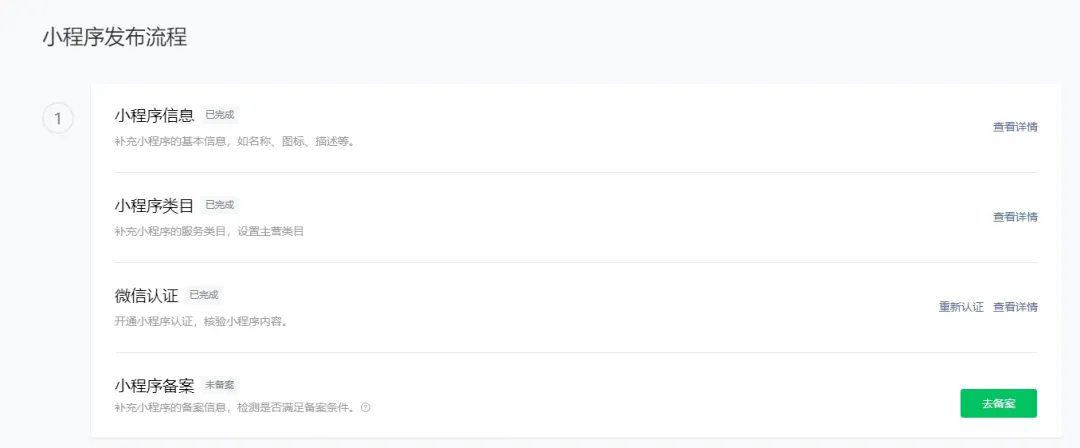
Task: Open 查看详情 for 小程序类目
Action: pos(1014,217)
